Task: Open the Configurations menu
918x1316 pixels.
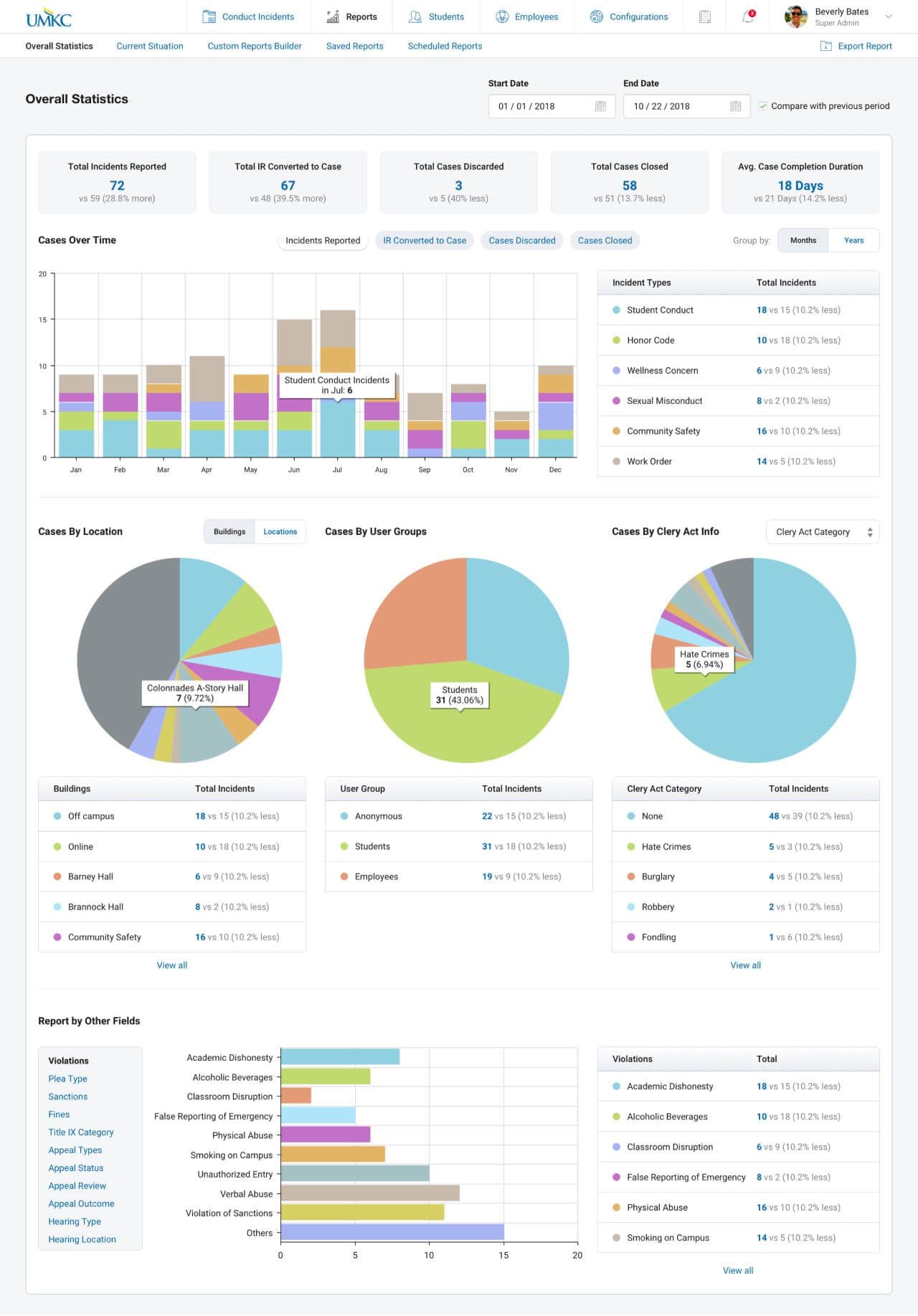Action: click(629, 16)
